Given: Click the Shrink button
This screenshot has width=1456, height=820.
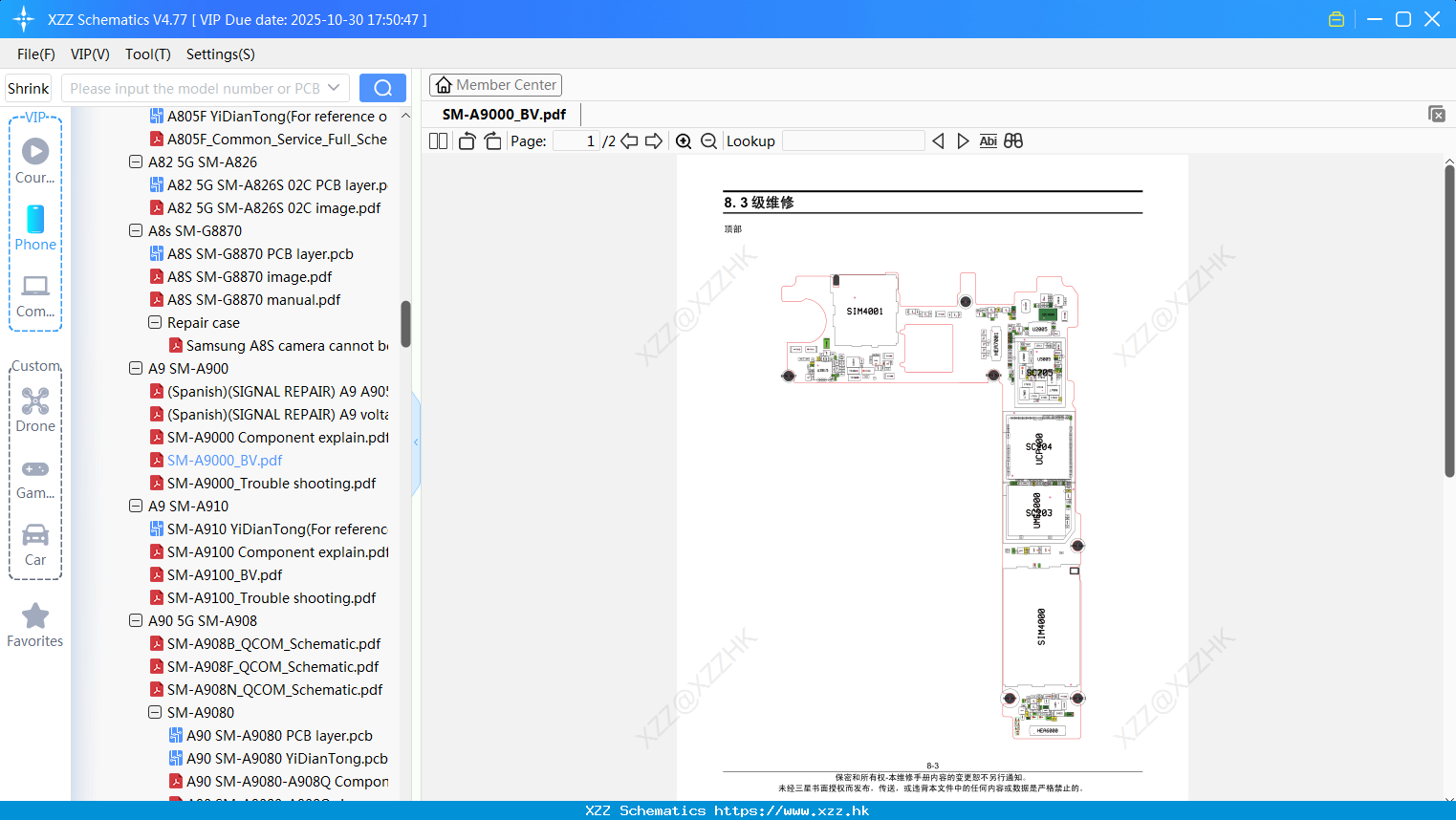Looking at the screenshot, I should (29, 88).
